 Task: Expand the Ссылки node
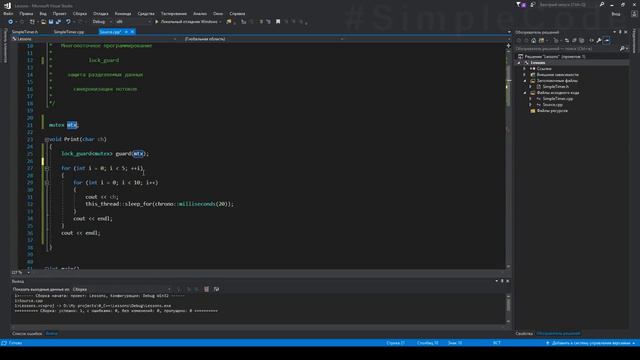coord(525,69)
